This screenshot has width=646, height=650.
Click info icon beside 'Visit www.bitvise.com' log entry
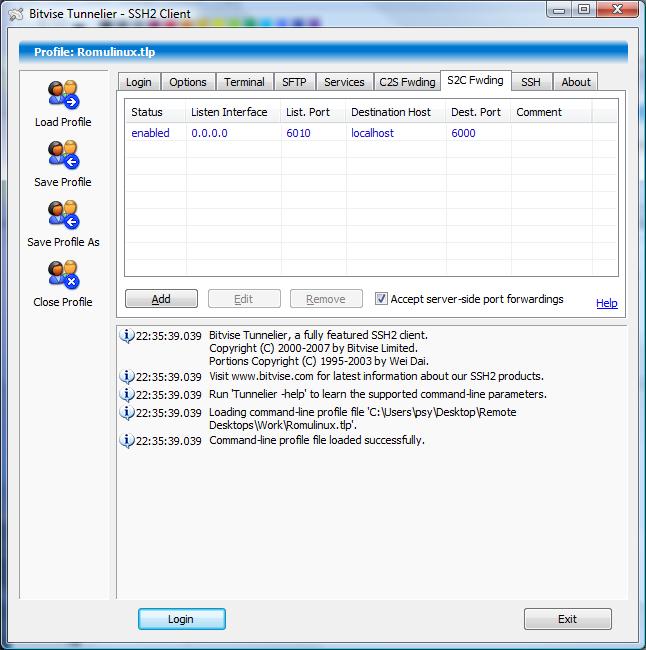point(126,376)
